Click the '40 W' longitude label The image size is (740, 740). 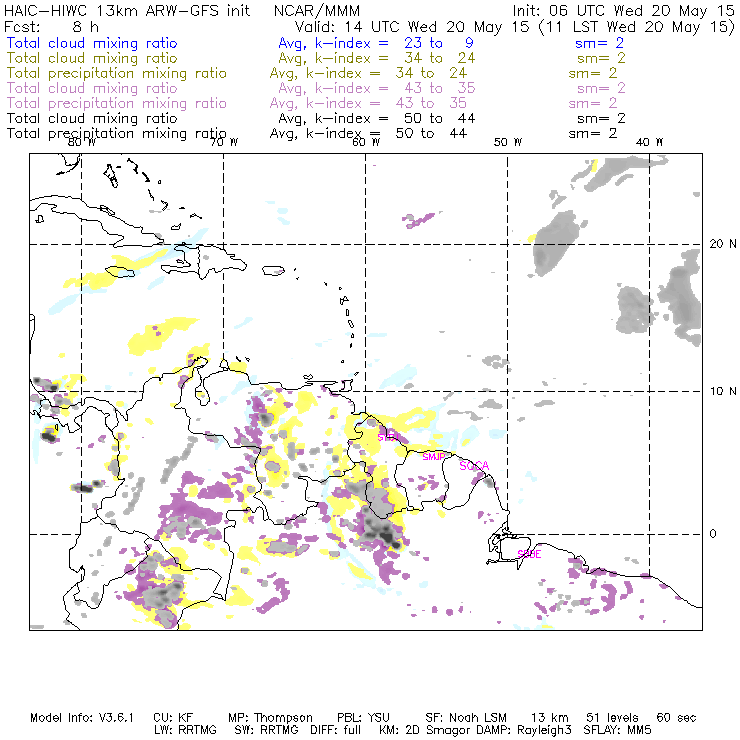[649, 142]
